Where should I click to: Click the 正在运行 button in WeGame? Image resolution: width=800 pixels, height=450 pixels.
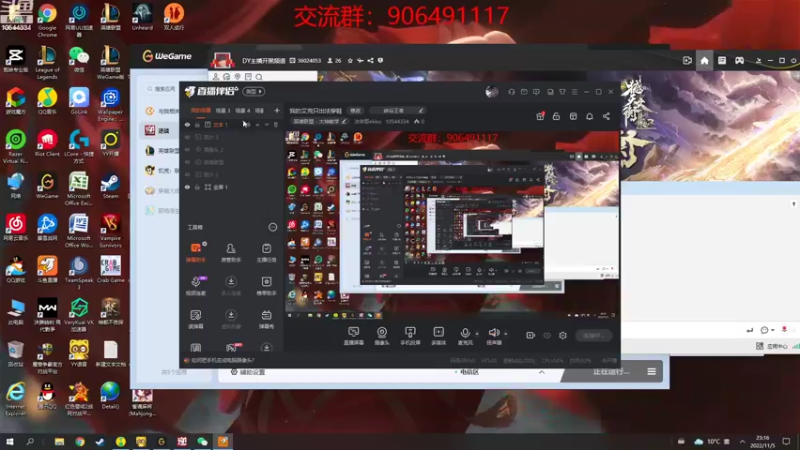(611, 371)
